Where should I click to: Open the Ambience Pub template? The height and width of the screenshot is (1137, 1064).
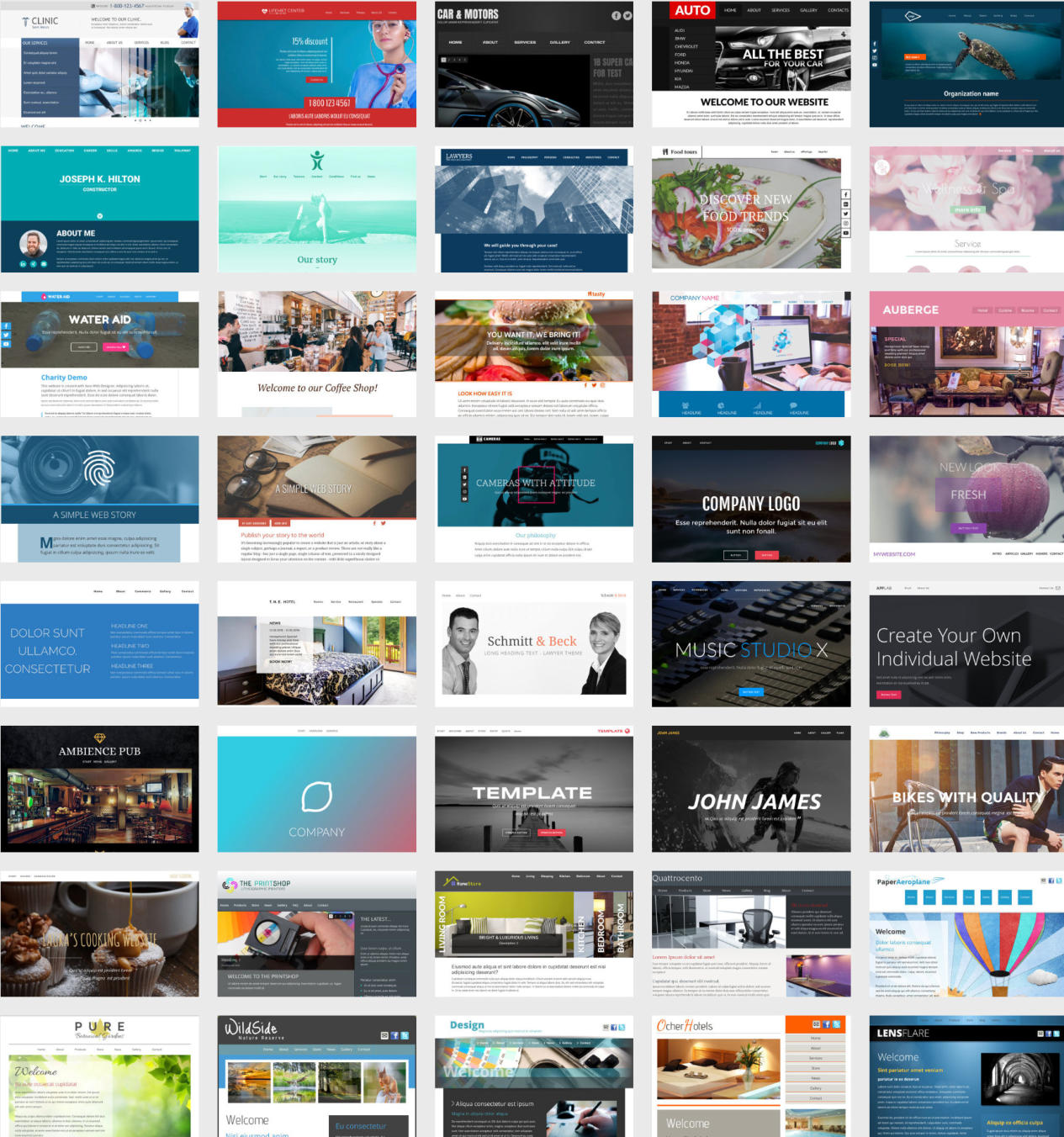tap(100, 790)
